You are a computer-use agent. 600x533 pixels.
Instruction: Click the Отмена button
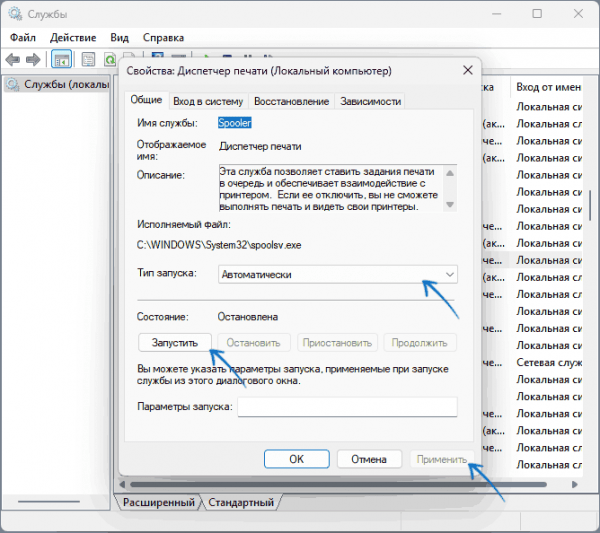point(369,459)
